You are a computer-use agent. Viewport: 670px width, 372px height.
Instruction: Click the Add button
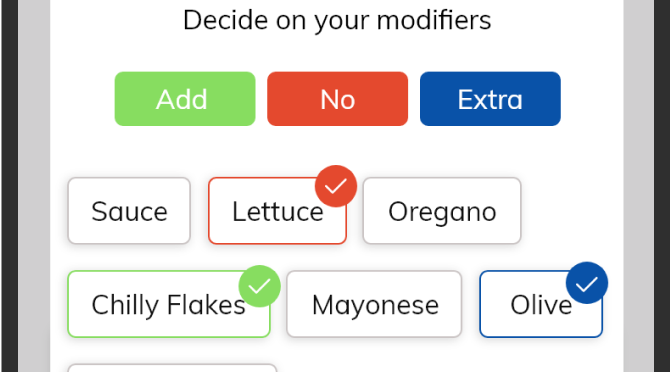pyautogui.click(x=185, y=99)
